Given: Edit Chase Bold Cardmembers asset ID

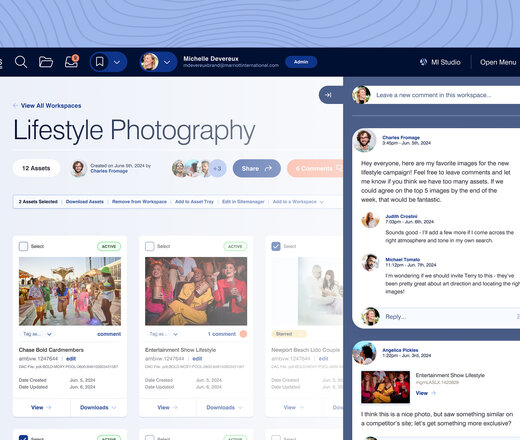Looking at the screenshot, I should [71, 359].
